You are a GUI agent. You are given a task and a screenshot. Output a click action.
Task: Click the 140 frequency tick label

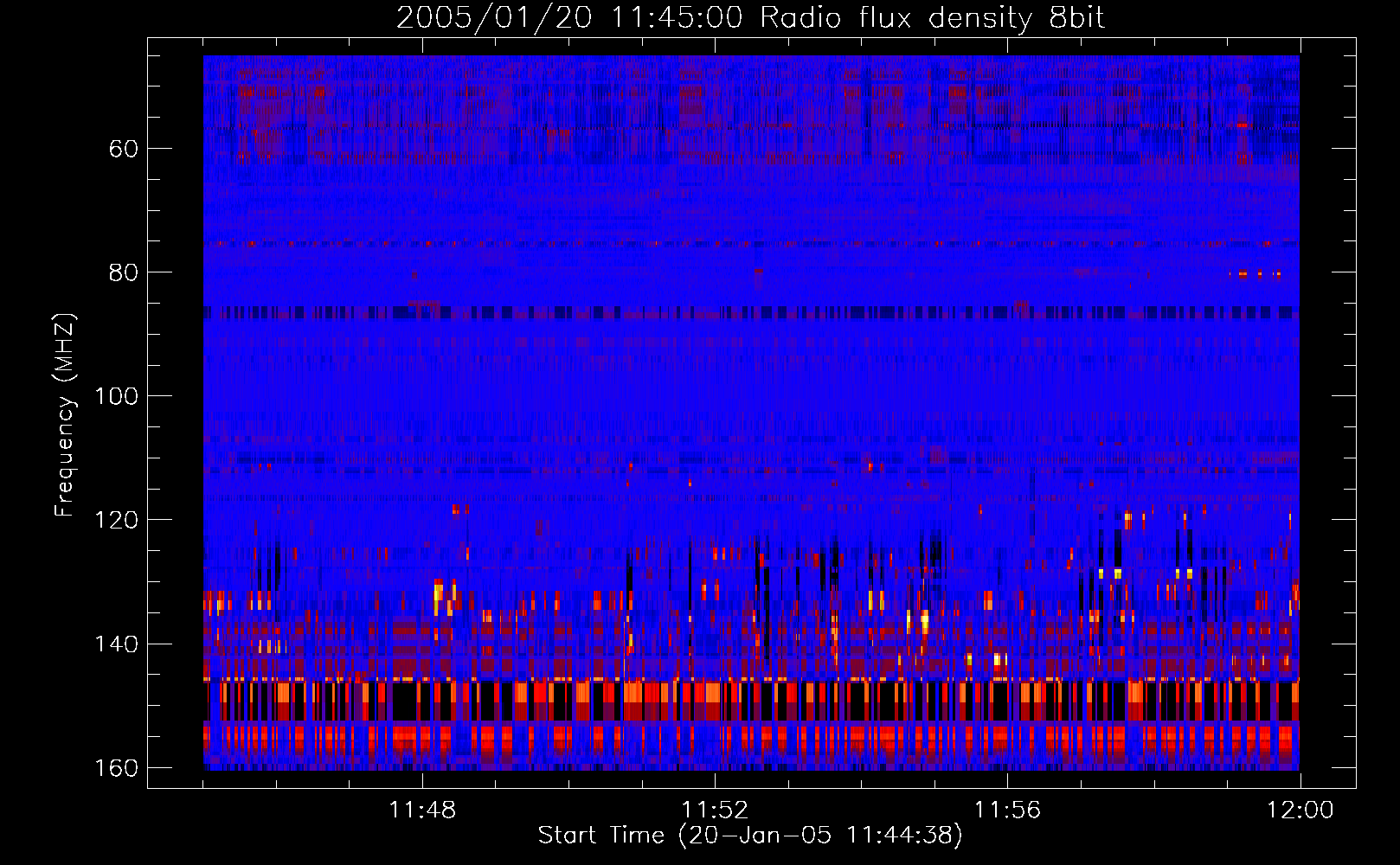click(x=115, y=644)
